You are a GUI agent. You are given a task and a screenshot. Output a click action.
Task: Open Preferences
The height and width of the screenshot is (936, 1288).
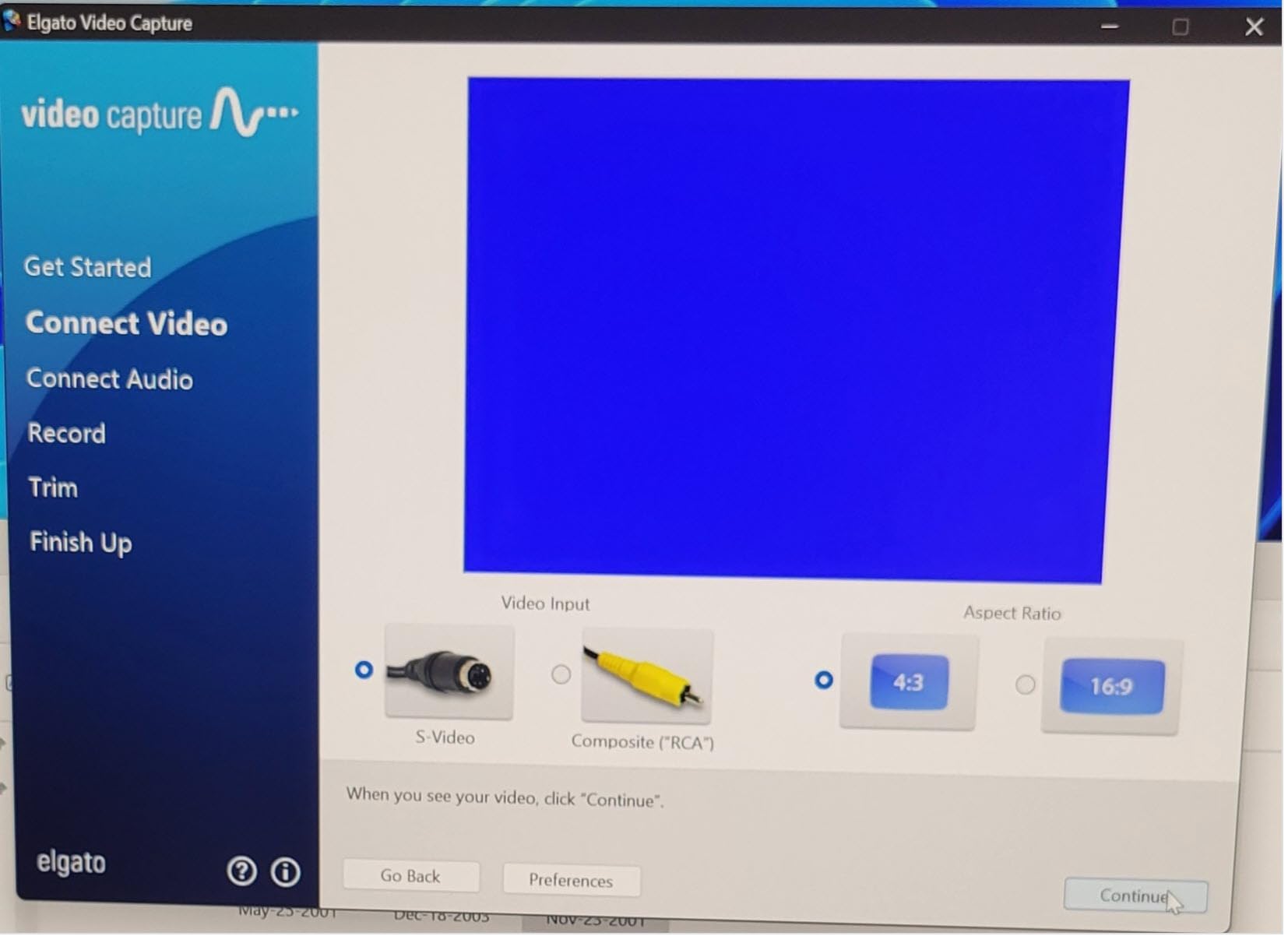pyautogui.click(x=571, y=880)
